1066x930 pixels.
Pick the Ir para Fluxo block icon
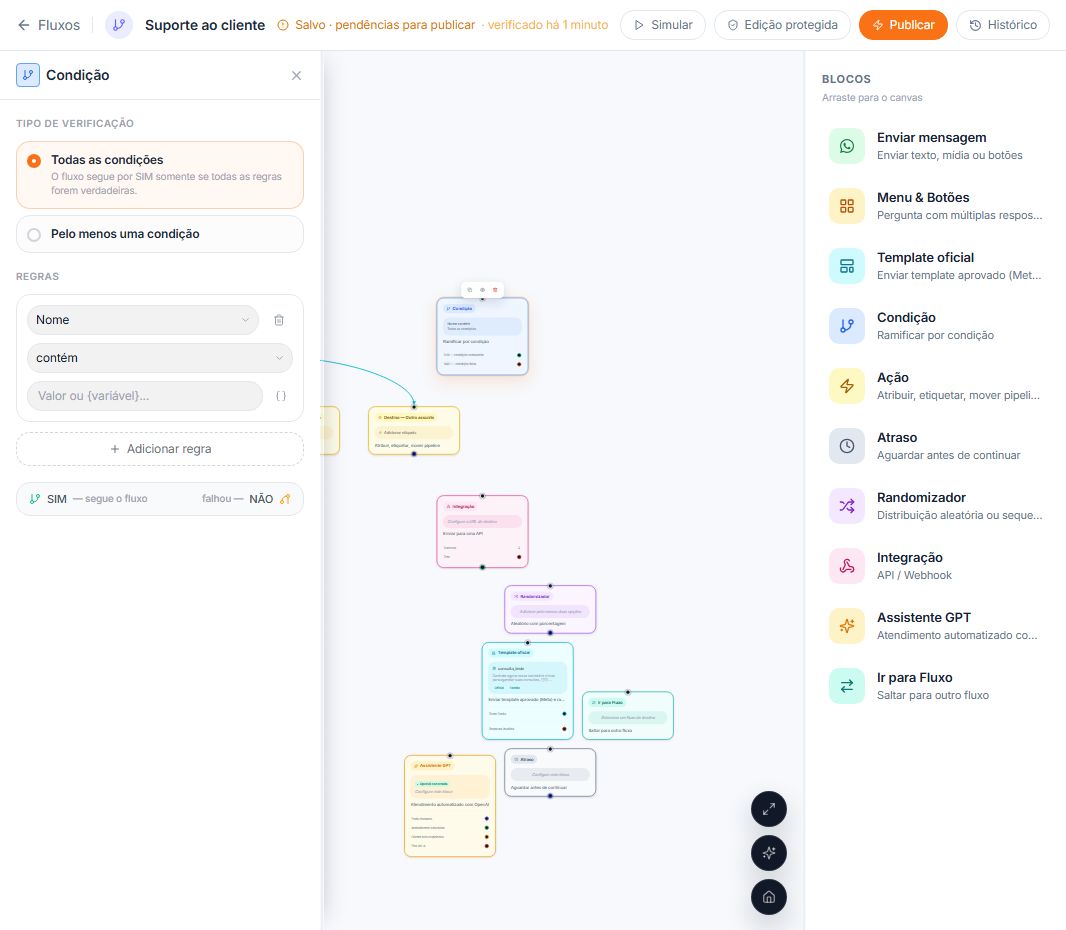tap(846, 686)
